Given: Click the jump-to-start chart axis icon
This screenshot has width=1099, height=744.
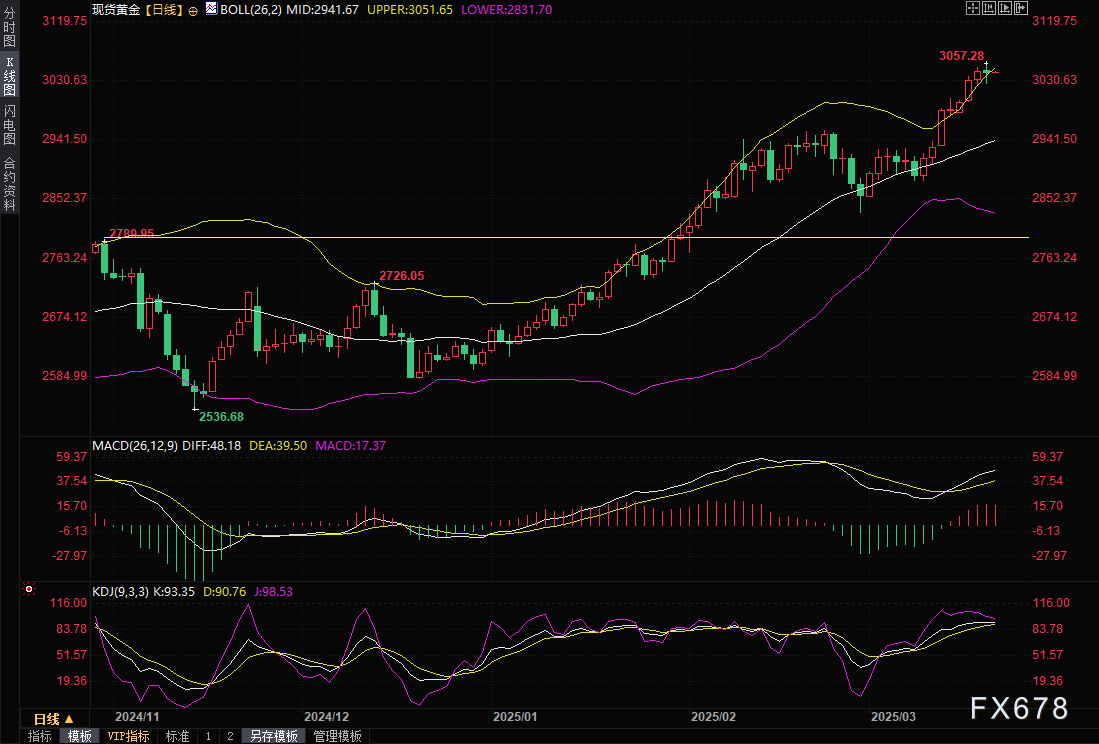Looking at the screenshot, I should coord(990,8).
